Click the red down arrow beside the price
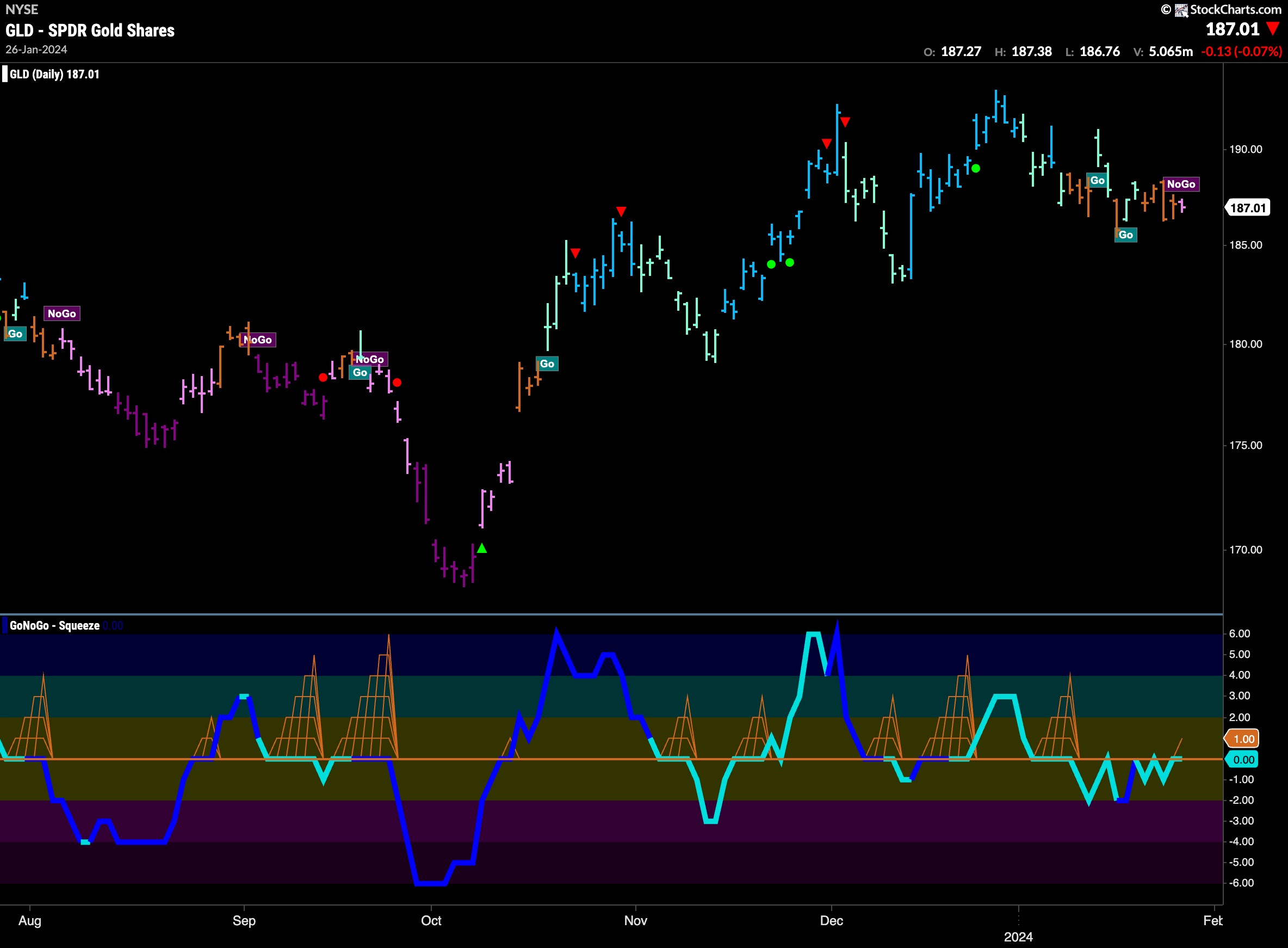1288x948 pixels. pyautogui.click(x=1273, y=29)
